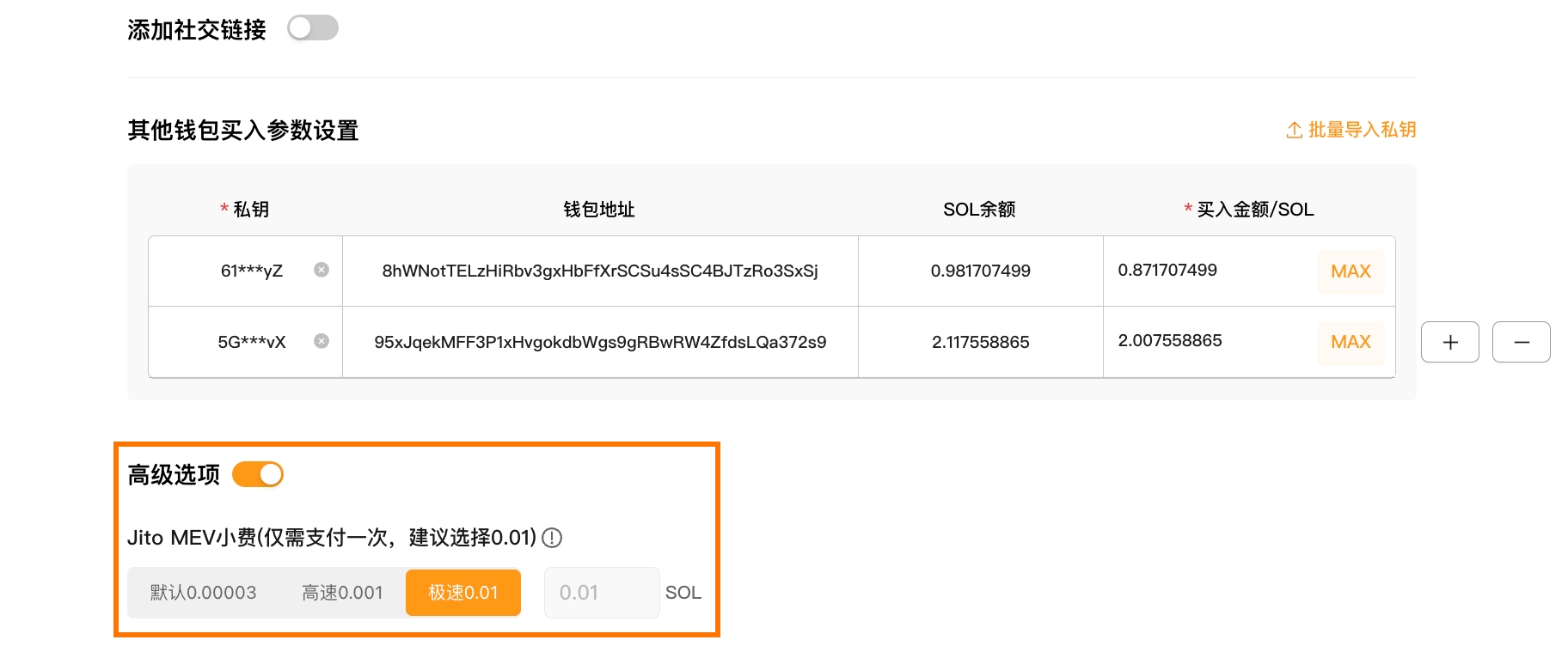This screenshot has width=1568, height=646.
Task: Click wallet address starting with 95xJqek
Action: [600, 342]
